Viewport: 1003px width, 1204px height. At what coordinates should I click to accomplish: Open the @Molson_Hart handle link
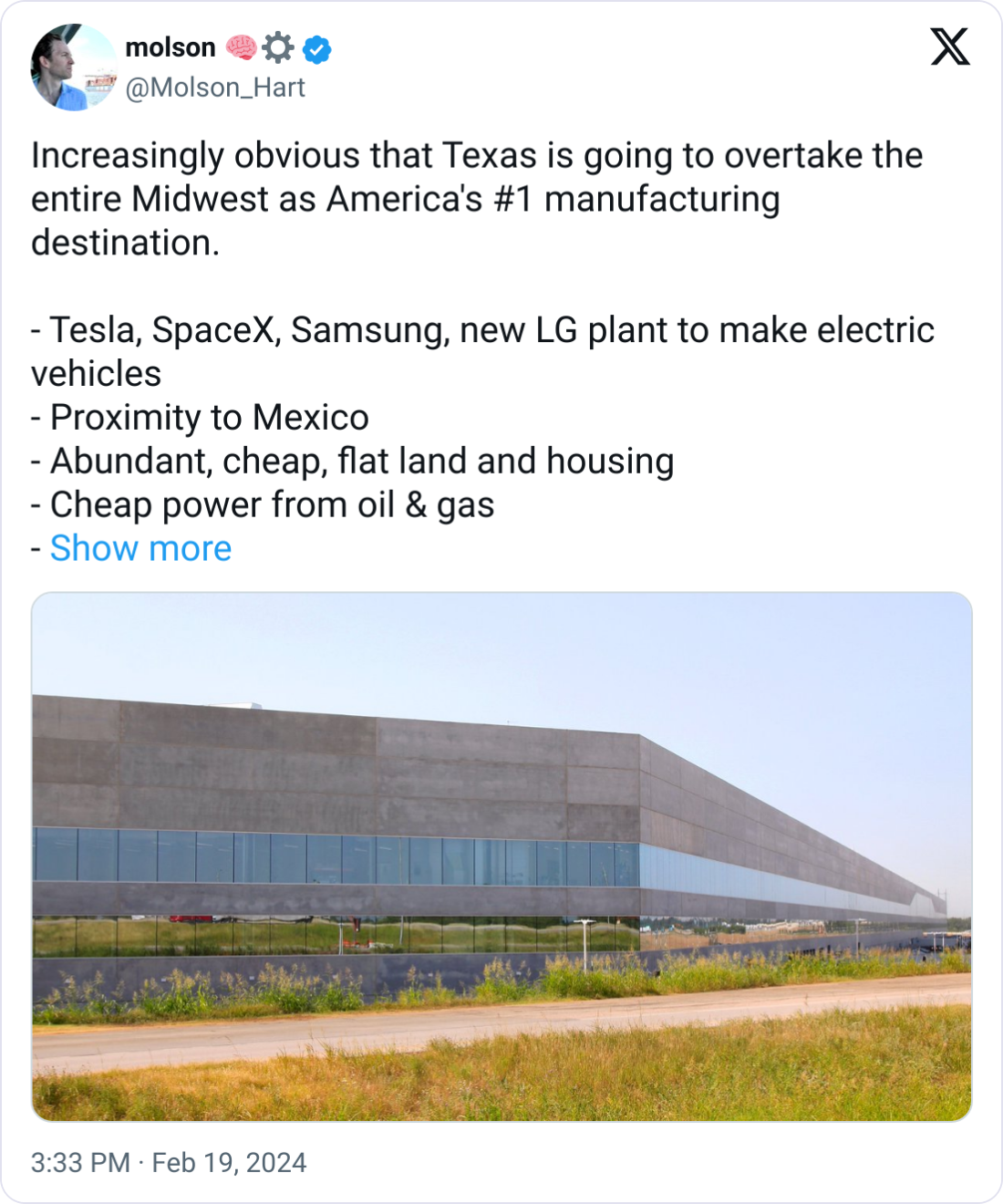coord(215,88)
